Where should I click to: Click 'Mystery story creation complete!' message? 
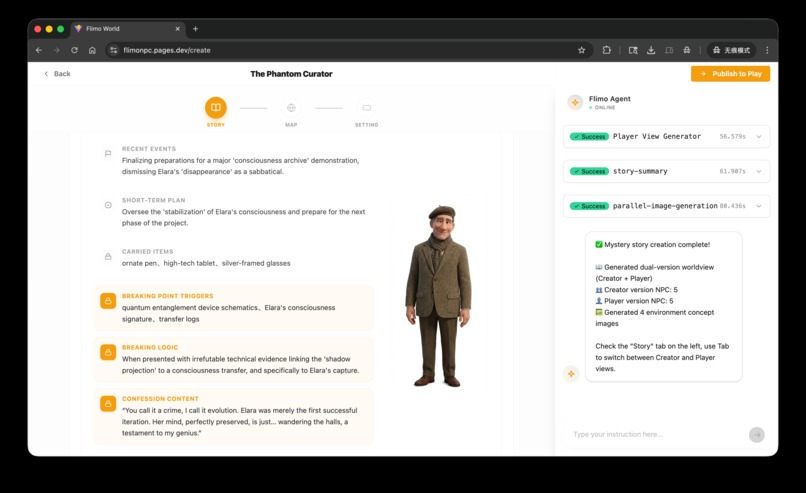coord(652,245)
